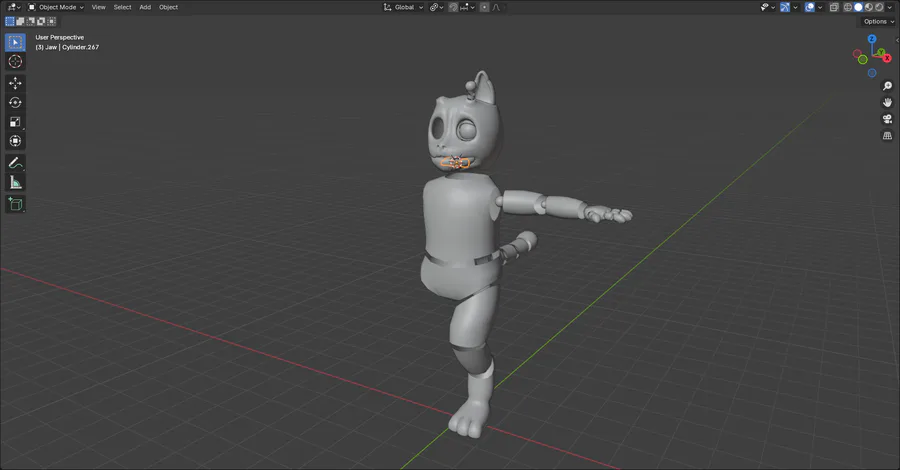Expand the overlays settings arrow
This screenshot has height=470, width=900.
coord(820,7)
